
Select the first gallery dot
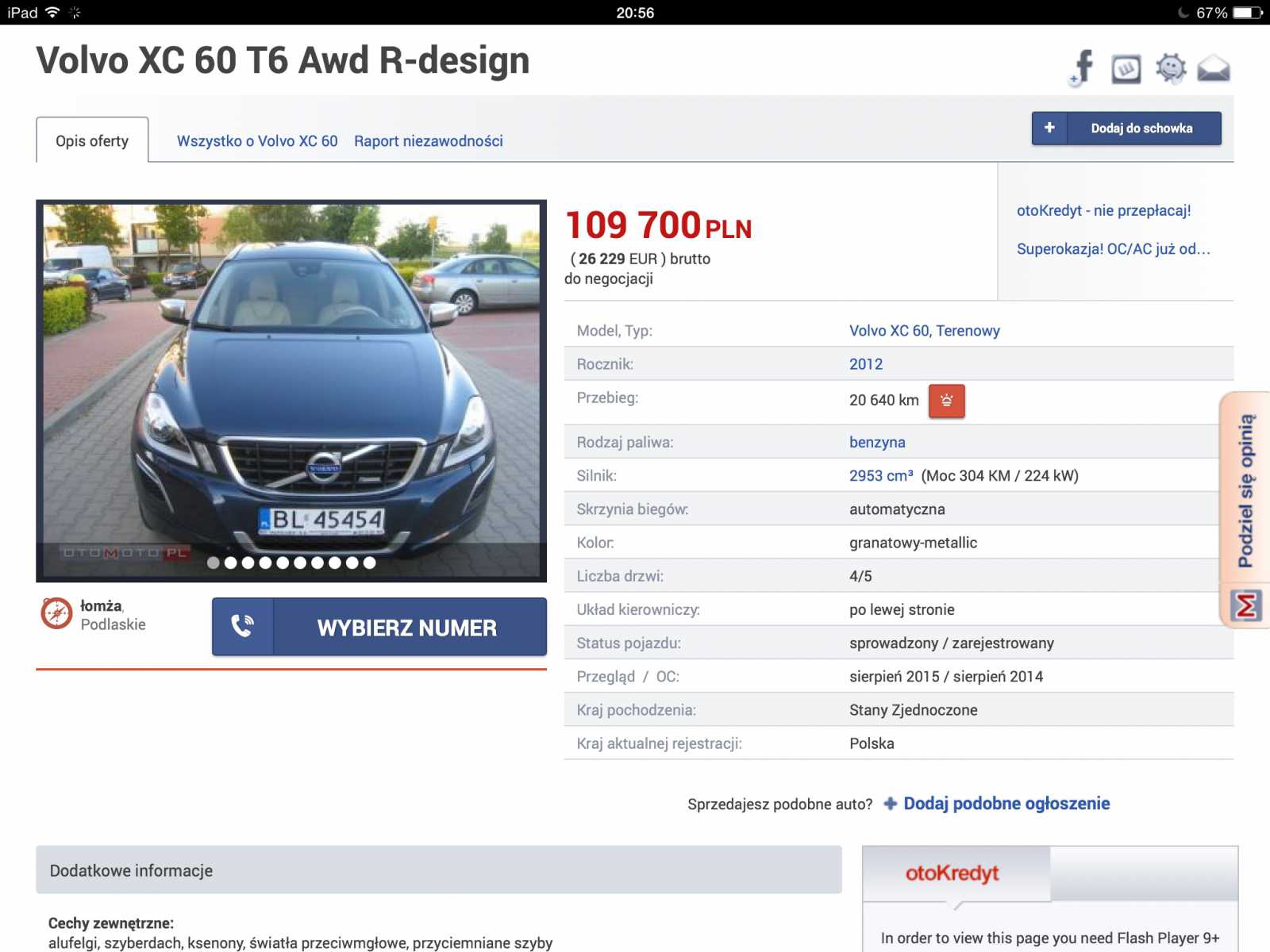point(213,562)
